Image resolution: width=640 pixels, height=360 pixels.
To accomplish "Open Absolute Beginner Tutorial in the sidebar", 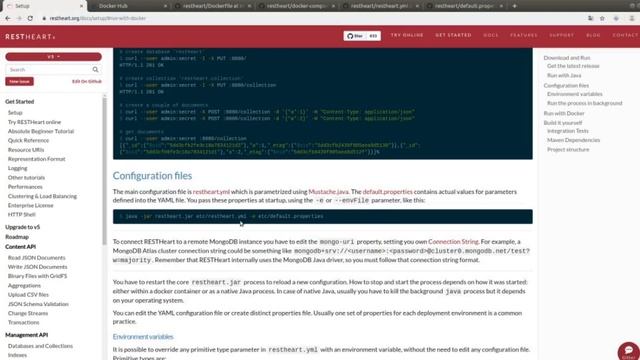I will [41, 131].
